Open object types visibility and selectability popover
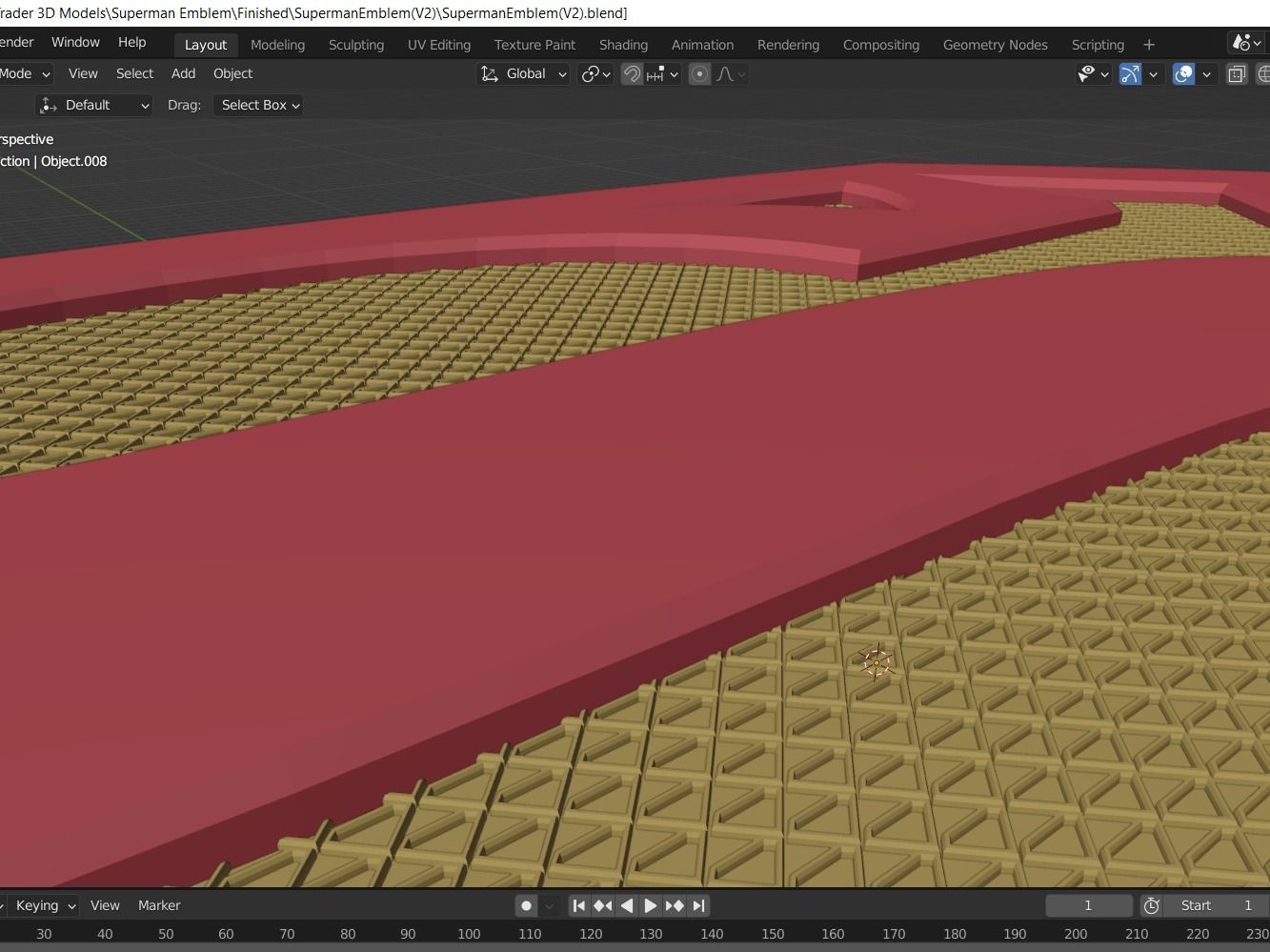 tap(1093, 73)
